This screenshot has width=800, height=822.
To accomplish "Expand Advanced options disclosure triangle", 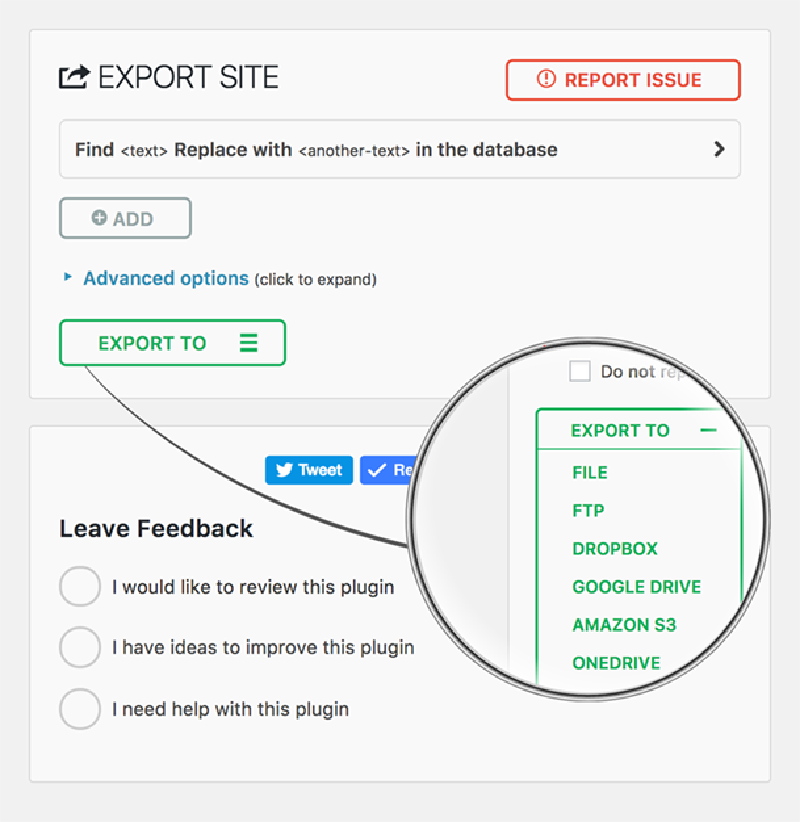I will 68,277.
